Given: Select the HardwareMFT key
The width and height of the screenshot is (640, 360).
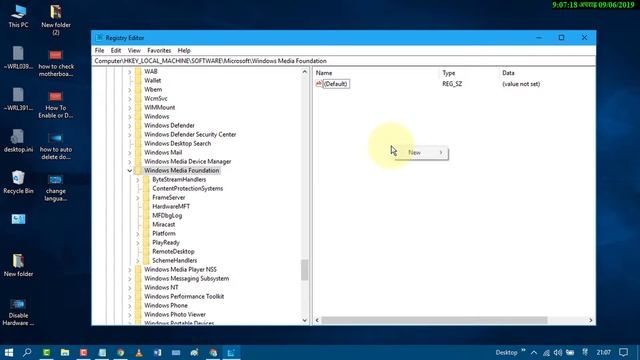Looking at the screenshot, I should (171, 207).
